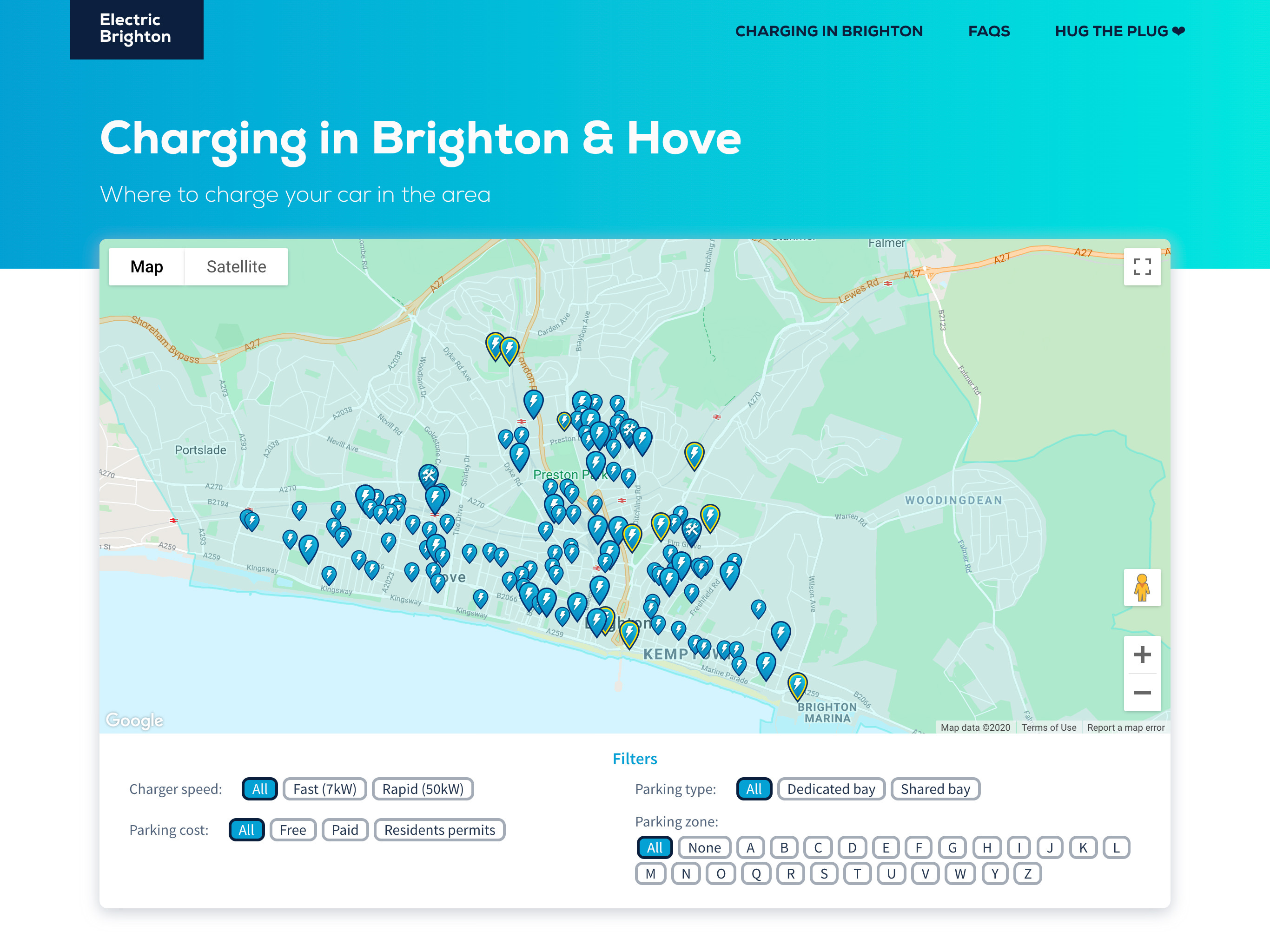This screenshot has height=952, width=1270.
Task: Toggle the Paid parking cost filter
Action: (344, 830)
